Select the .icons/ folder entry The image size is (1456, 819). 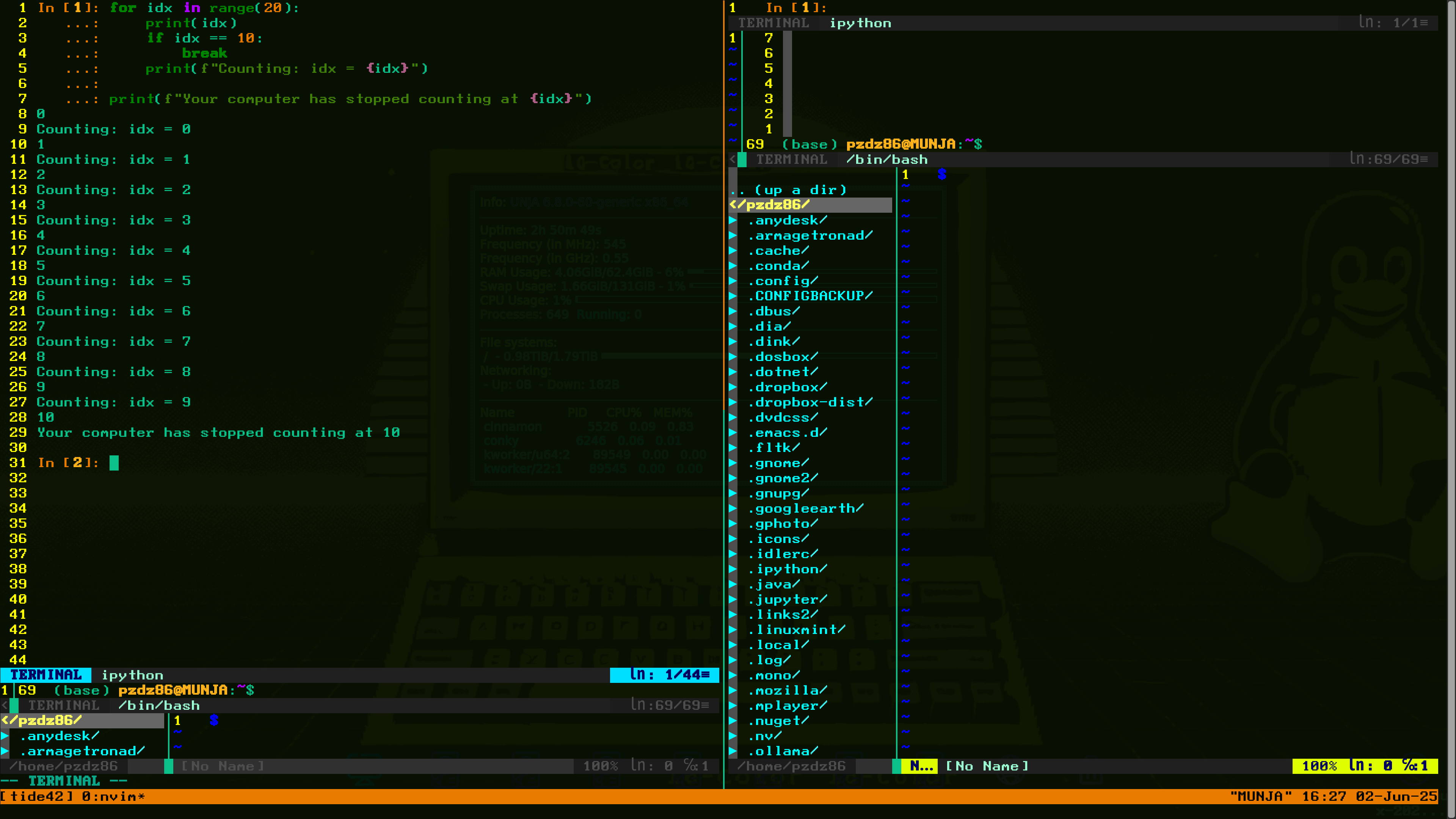click(x=778, y=539)
